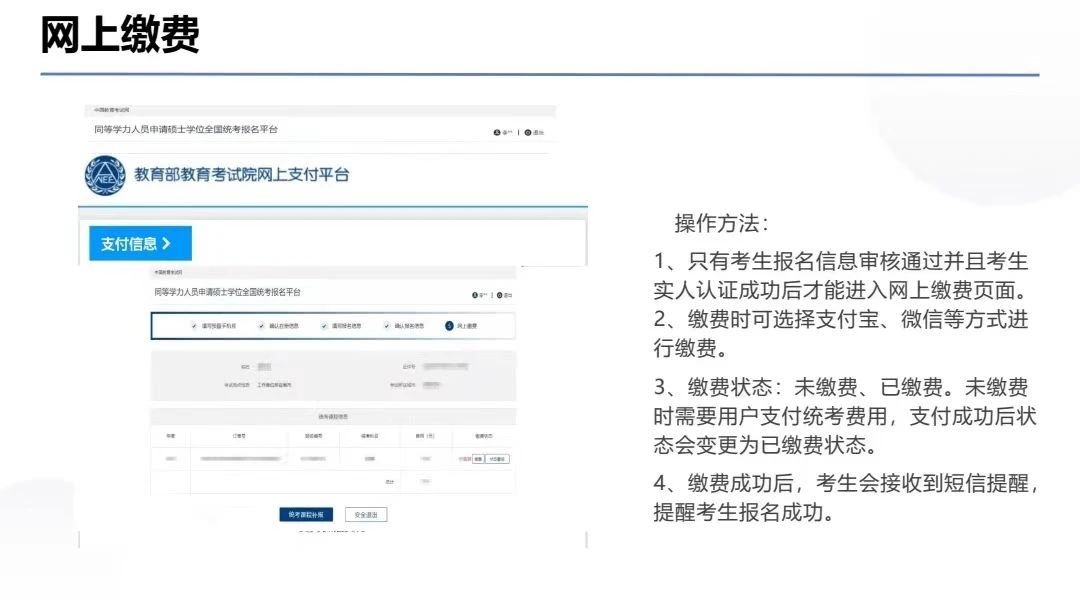Image resolution: width=1080 pixels, height=600 pixels.
Task: Click the 确认报名信息 step checkmark
Action: coord(386,326)
